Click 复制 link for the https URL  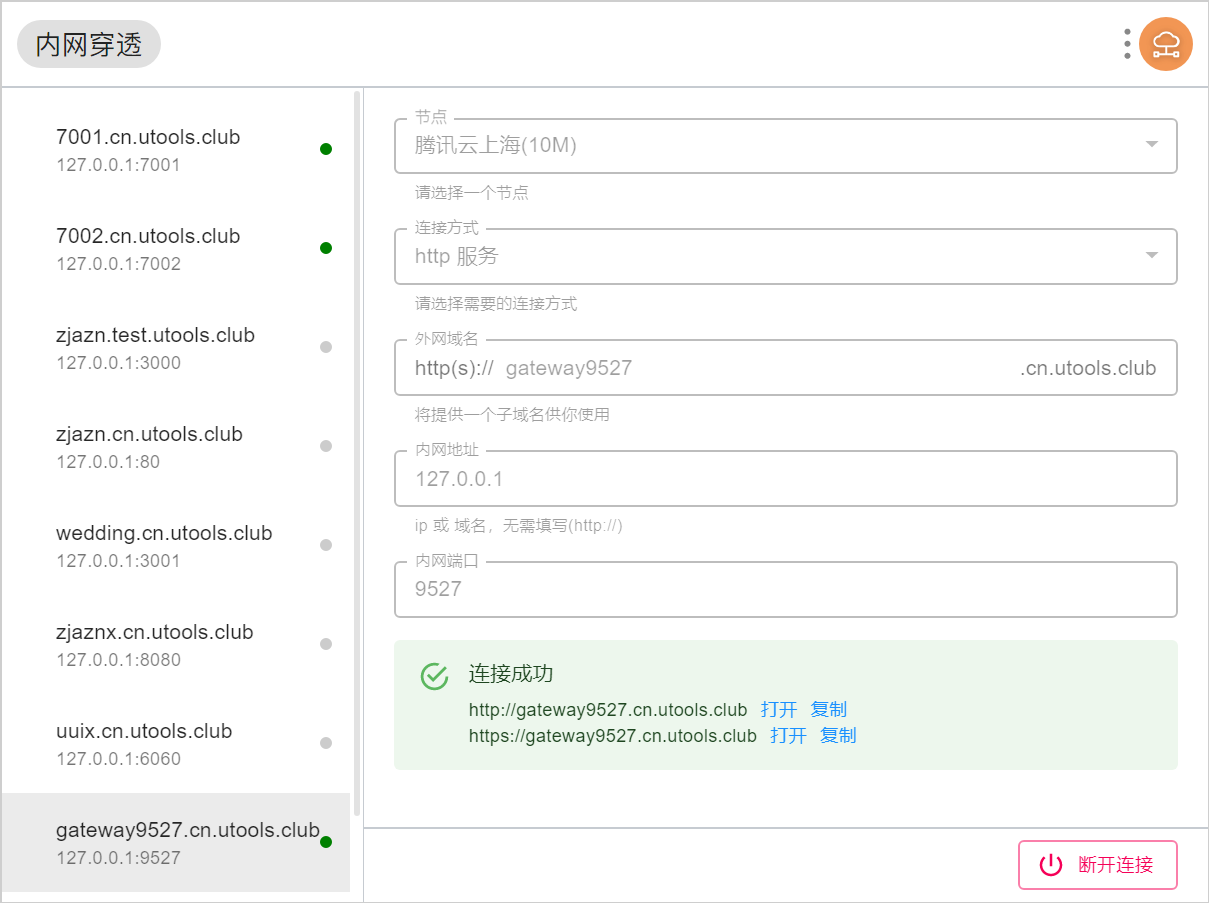838,736
